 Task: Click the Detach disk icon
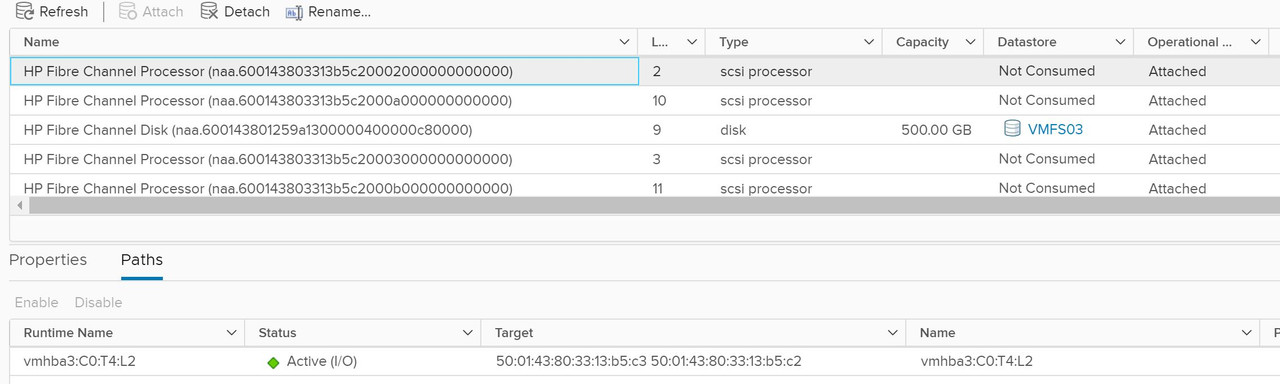click(208, 12)
